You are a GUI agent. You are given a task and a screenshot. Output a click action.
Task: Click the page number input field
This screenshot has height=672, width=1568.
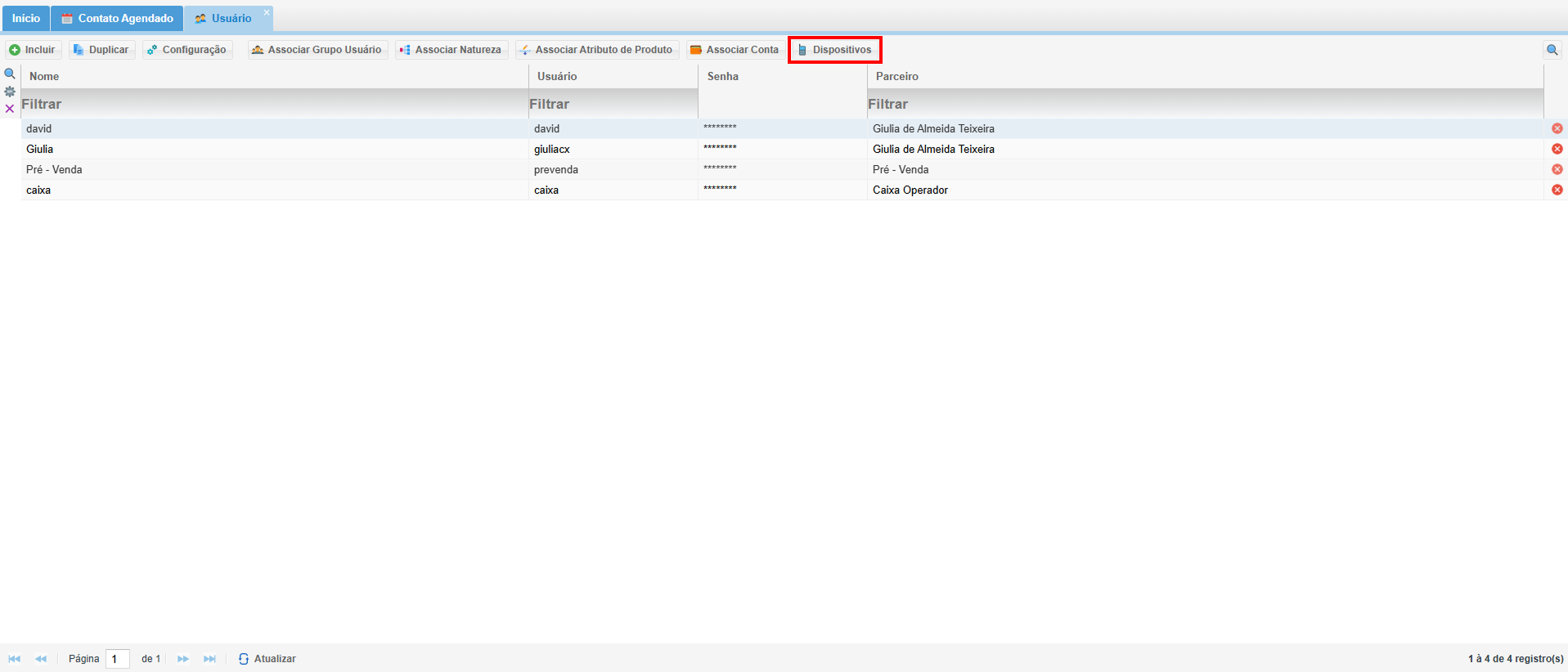point(117,659)
